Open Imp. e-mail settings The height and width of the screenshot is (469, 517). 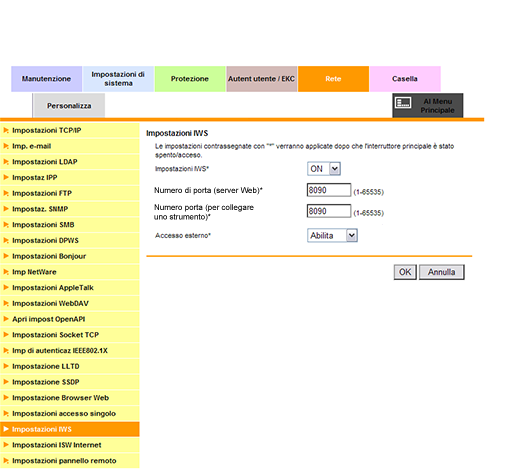coord(70,146)
